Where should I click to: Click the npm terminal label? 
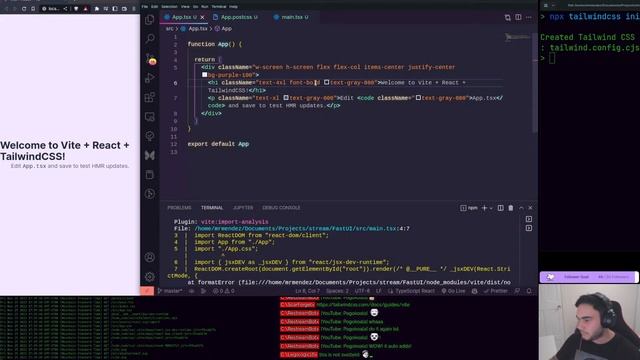click(x=469, y=208)
